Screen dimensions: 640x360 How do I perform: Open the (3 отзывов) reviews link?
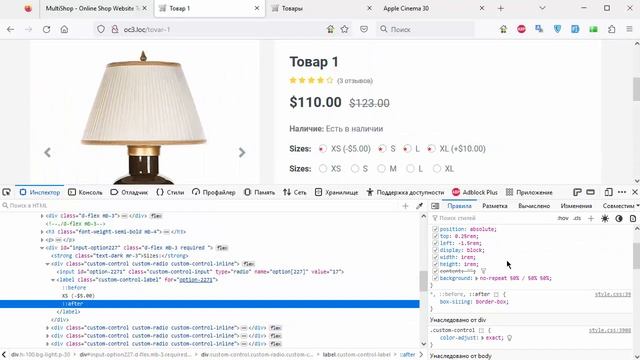(355, 81)
